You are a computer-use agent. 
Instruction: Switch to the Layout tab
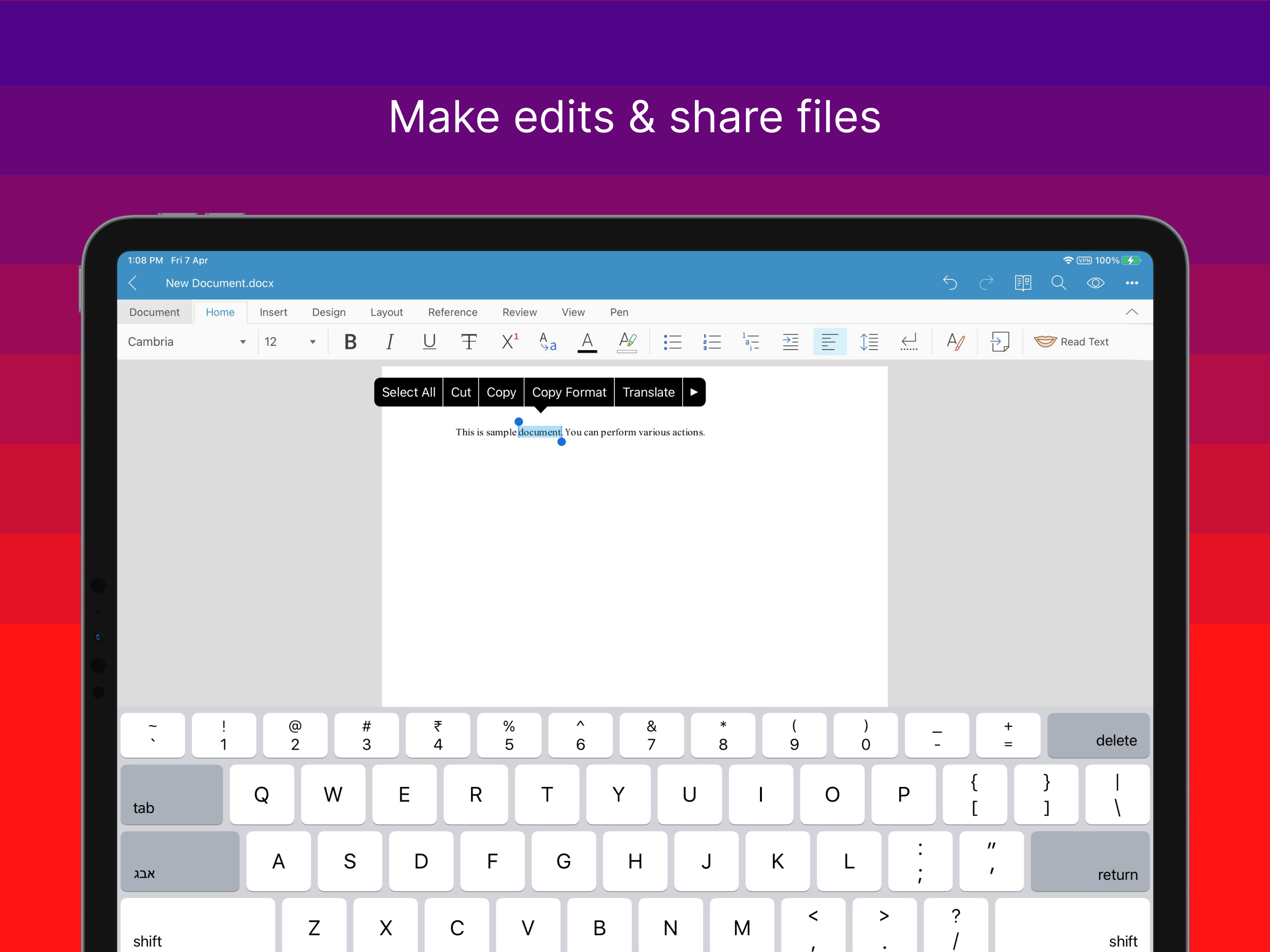[x=386, y=312]
